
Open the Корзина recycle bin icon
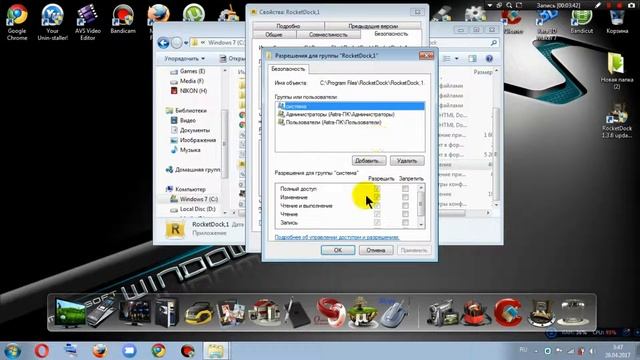pos(617,20)
